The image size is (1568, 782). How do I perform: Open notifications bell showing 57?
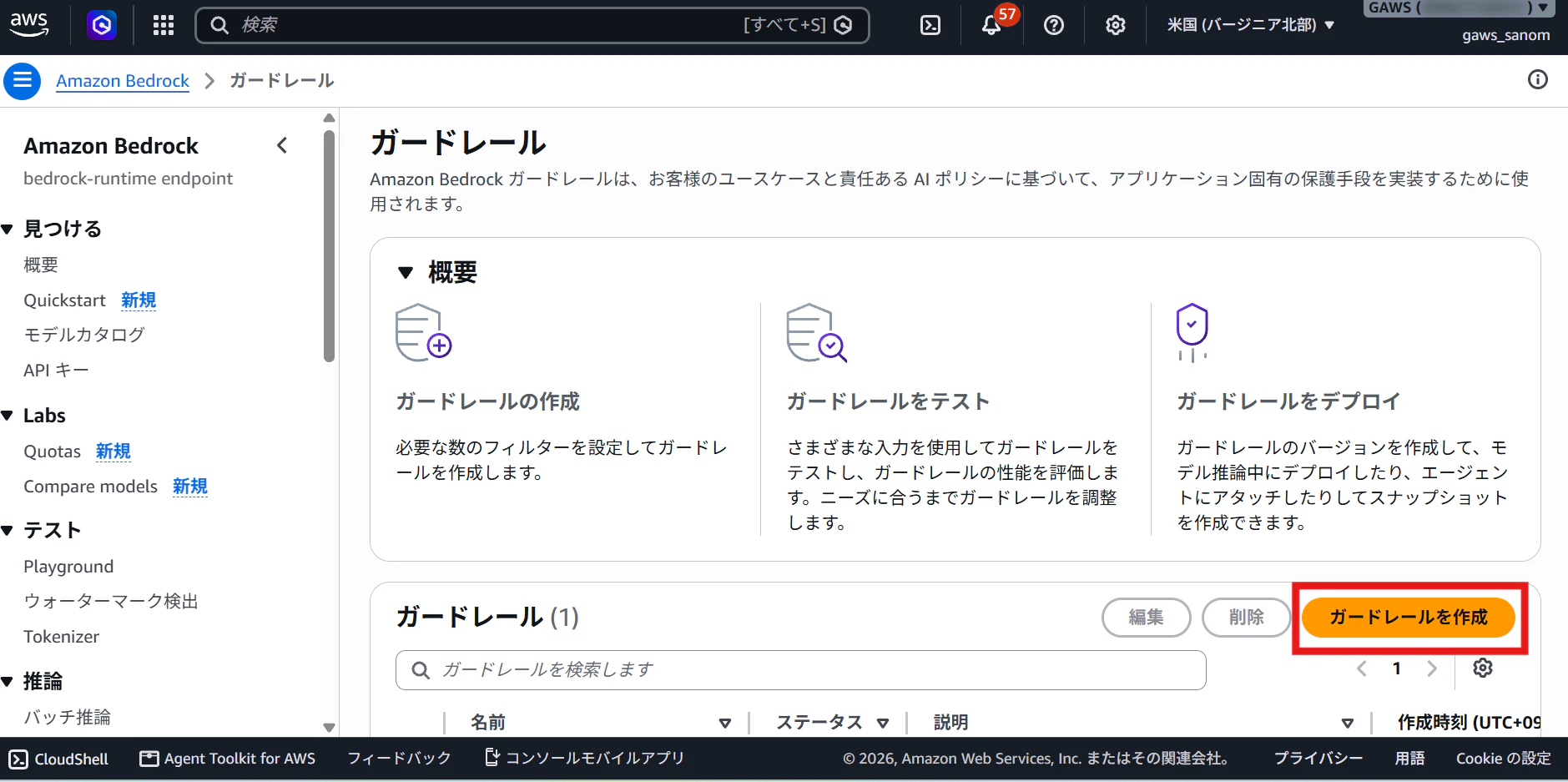pyautogui.click(x=992, y=25)
